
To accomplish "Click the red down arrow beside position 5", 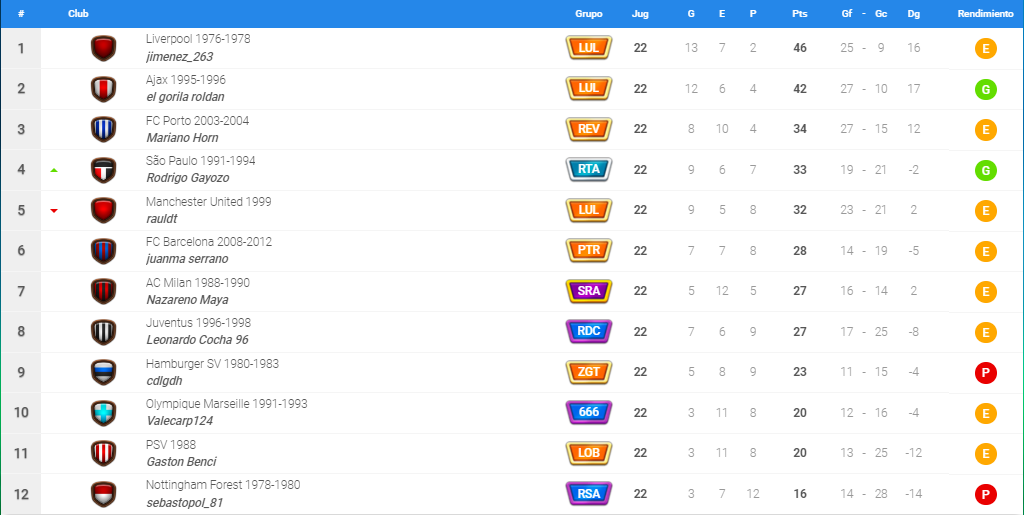I will [x=54, y=211].
